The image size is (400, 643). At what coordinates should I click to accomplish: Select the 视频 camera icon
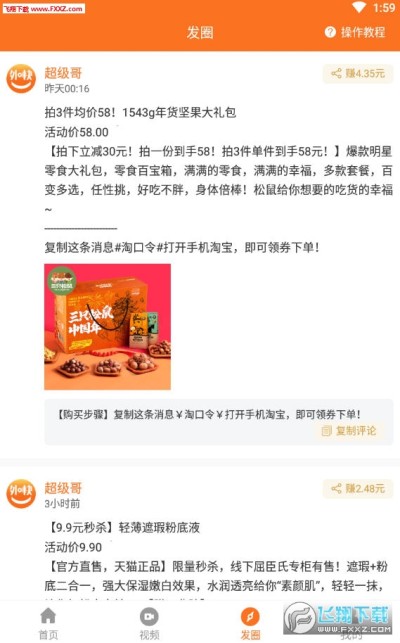[149, 616]
